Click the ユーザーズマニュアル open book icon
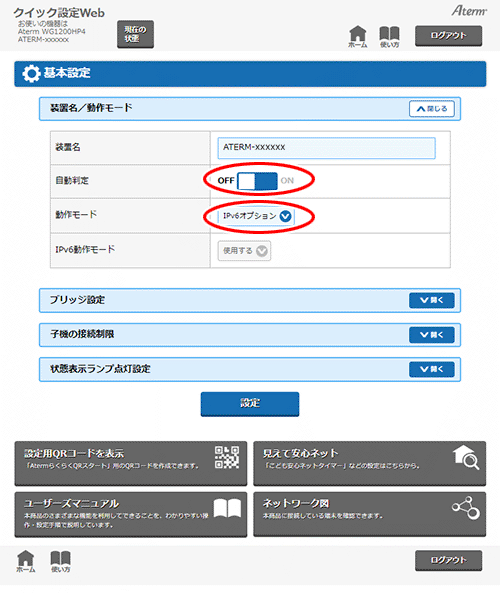500x593 pixels. click(227, 508)
